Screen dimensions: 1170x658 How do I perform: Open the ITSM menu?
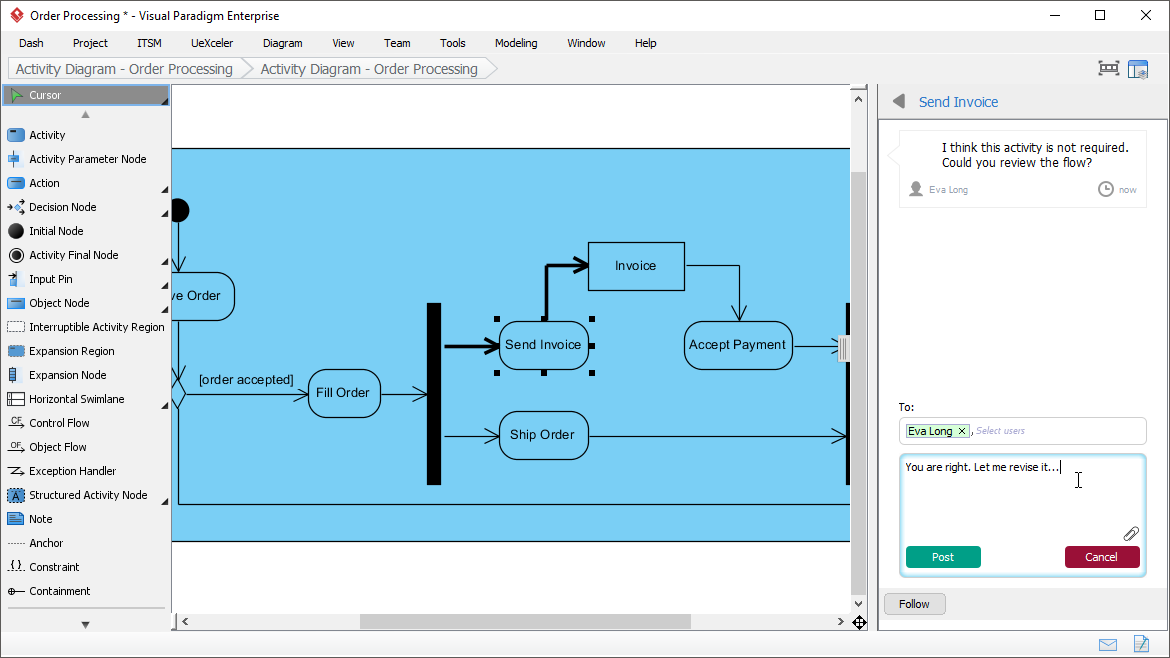pyautogui.click(x=149, y=43)
